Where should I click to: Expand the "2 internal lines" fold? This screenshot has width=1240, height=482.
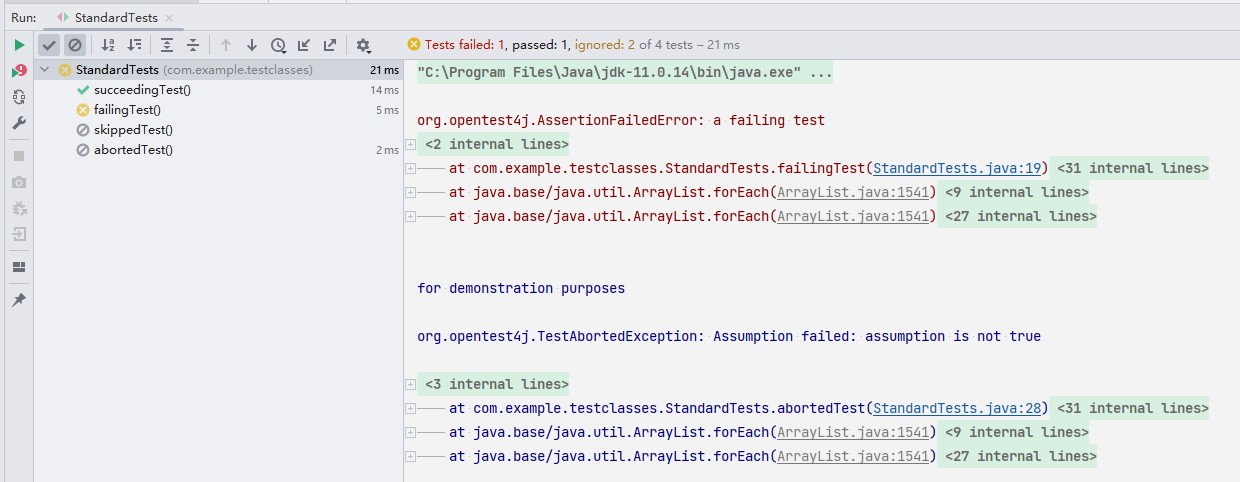[x=410, y=144]
